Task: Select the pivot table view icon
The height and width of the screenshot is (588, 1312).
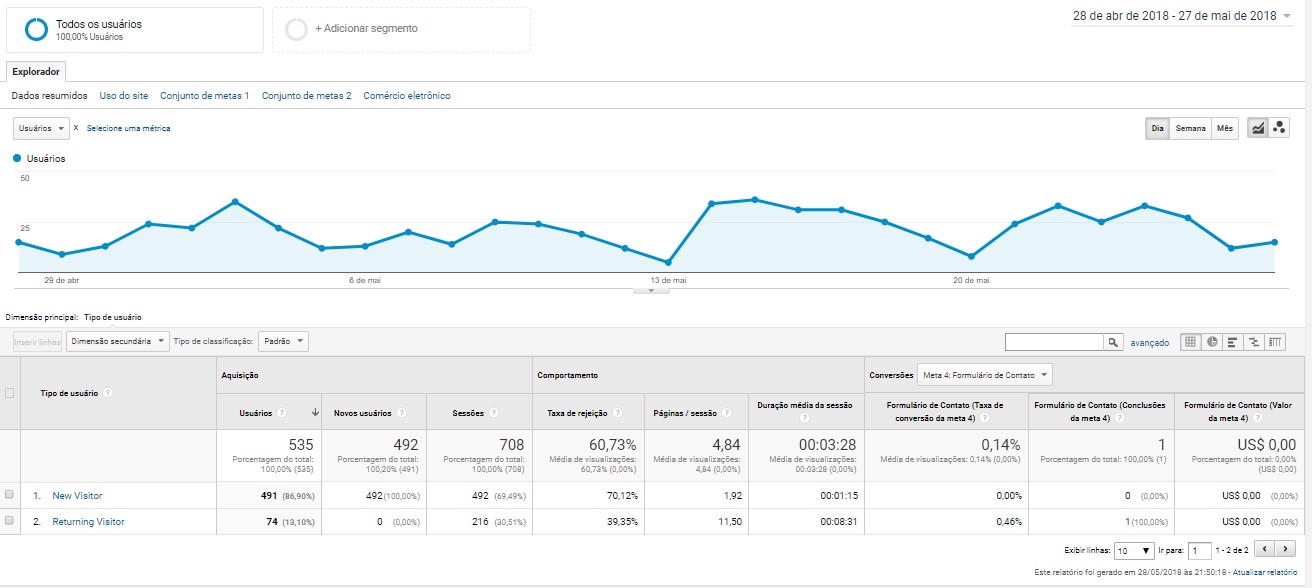Action: pos(1275,342)
